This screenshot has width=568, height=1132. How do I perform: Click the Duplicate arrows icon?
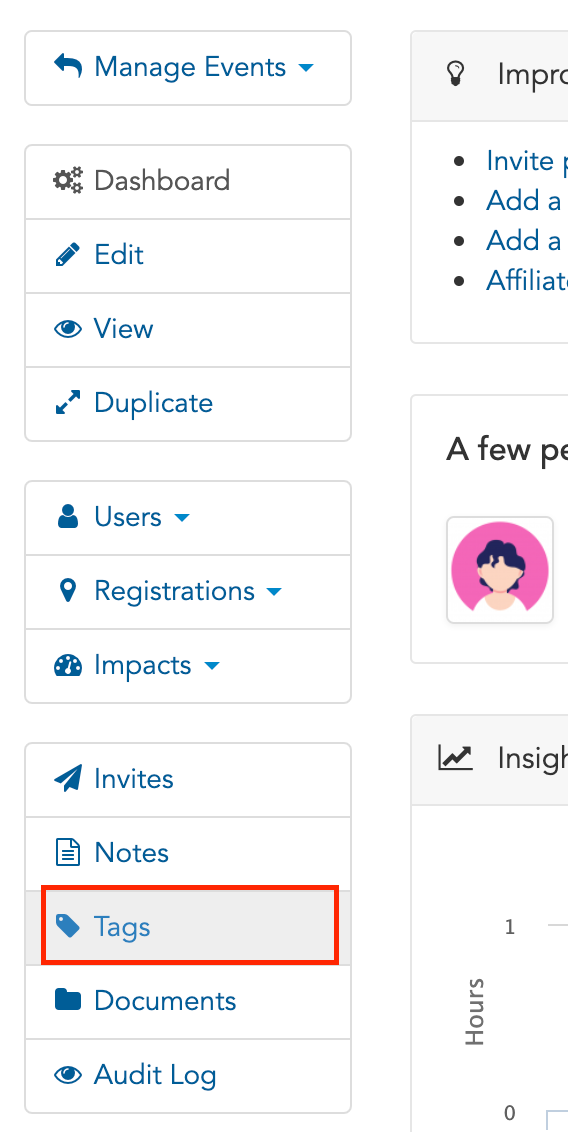pos(68,403)
